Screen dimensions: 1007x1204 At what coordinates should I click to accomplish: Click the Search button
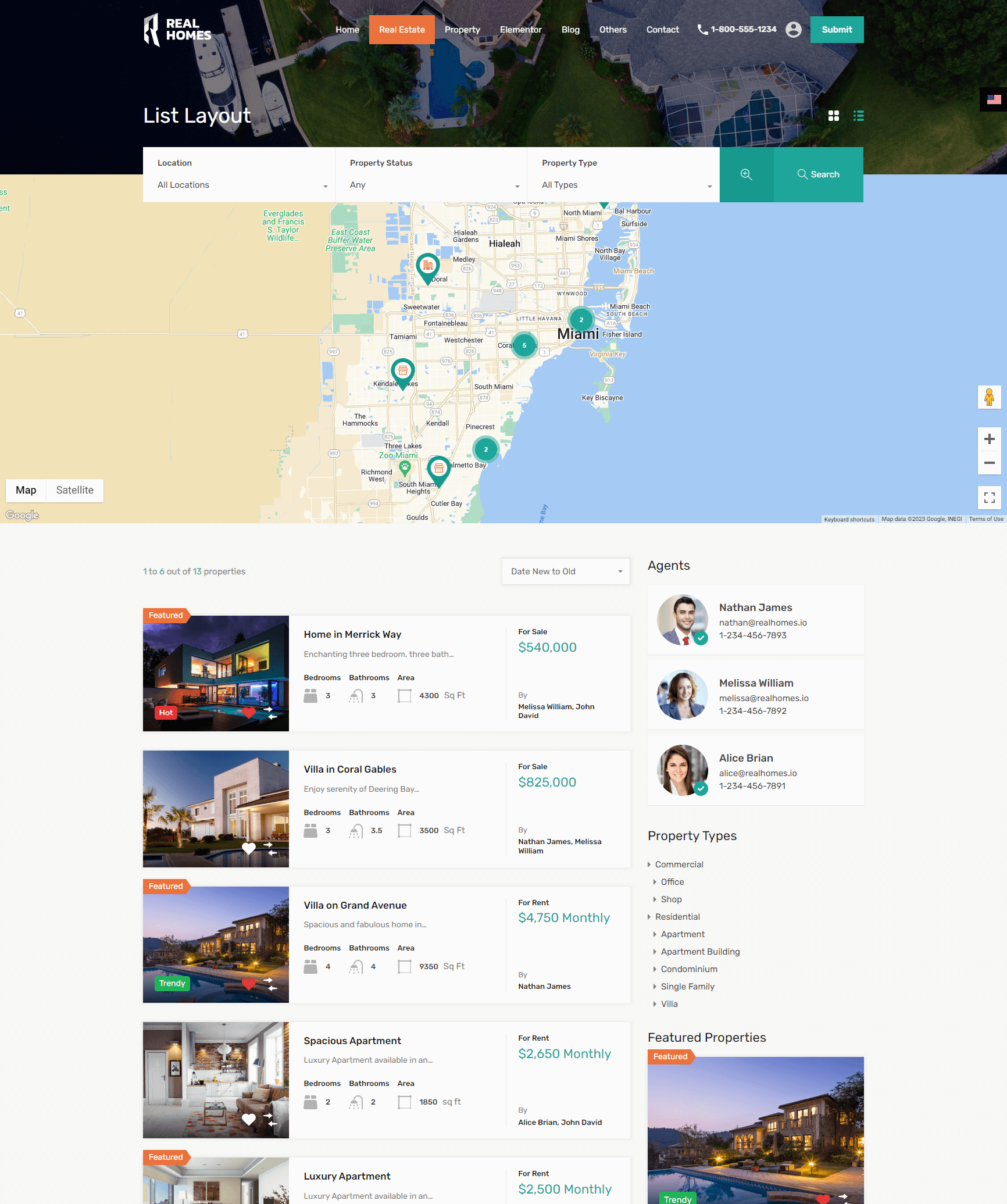pos(819,174)
